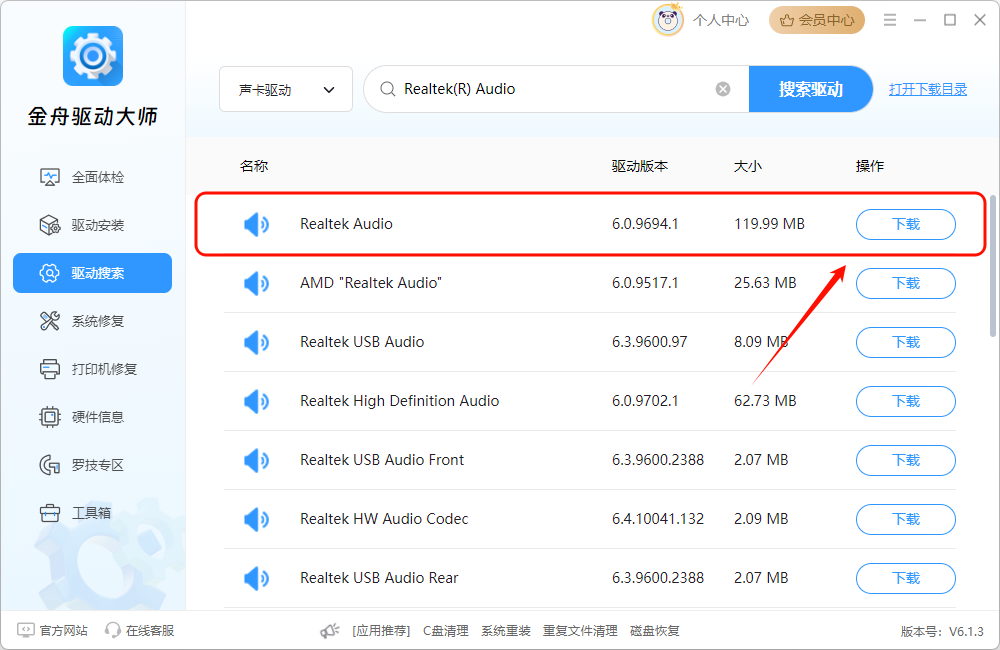Select the Realtek High Definition Audio name
Screen dimensions: 1000x650
pos(399,401)
